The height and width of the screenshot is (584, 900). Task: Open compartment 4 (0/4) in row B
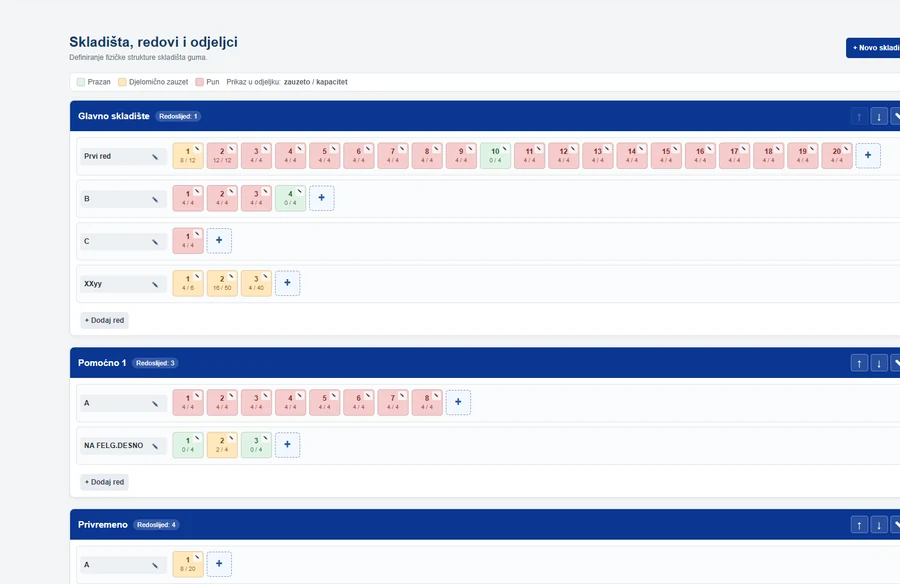(x=290, y=198)
